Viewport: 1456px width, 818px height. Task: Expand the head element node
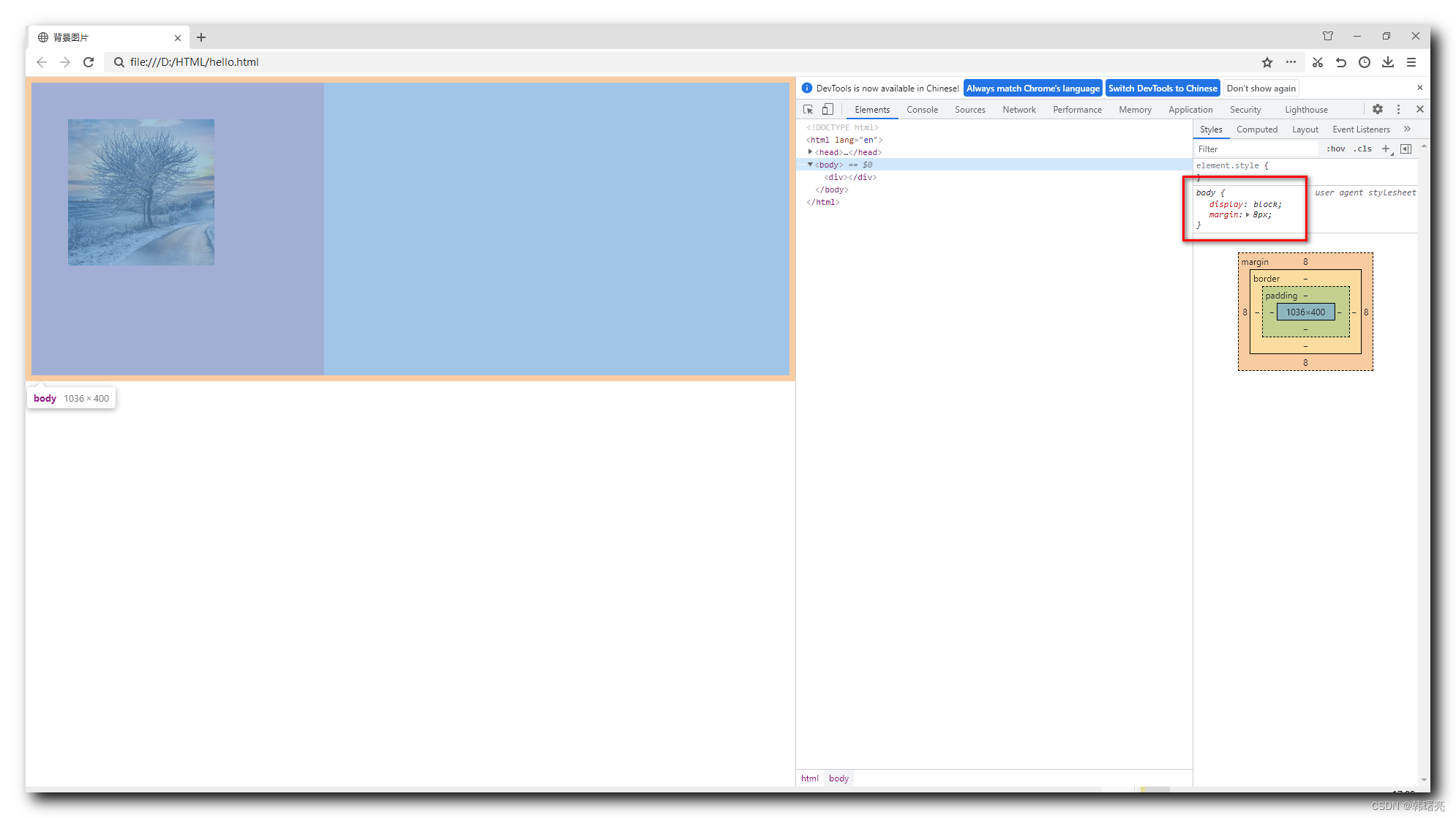810,152
